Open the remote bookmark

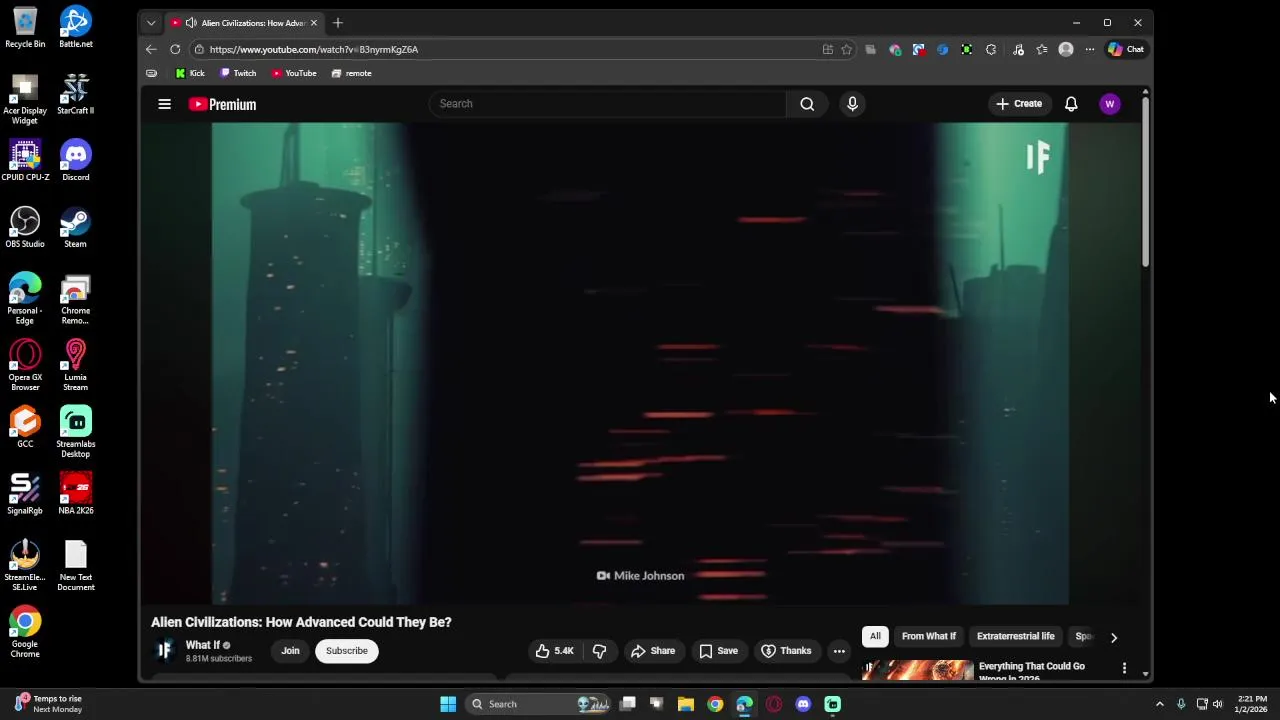[351, 73]
